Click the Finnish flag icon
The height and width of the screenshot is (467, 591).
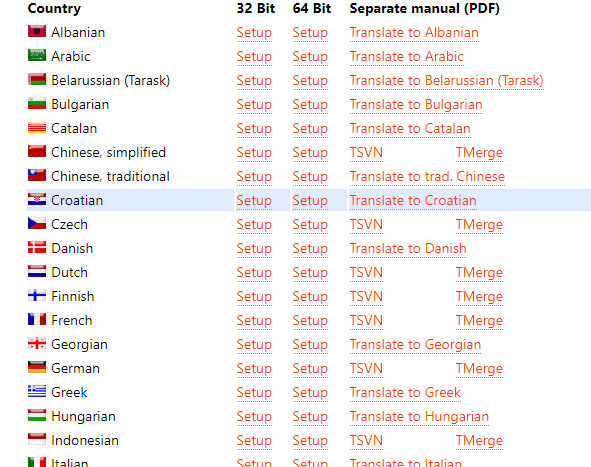click(x=37, y=296)
